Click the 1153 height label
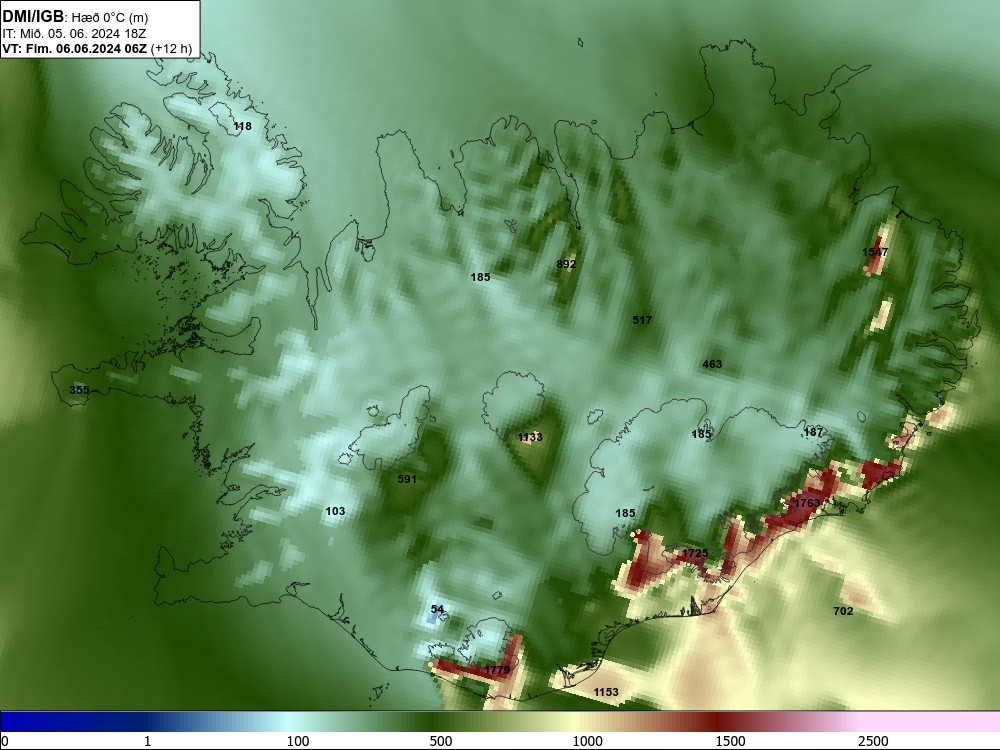Screen dimensions: 1000x750 [x=606, y=692]
